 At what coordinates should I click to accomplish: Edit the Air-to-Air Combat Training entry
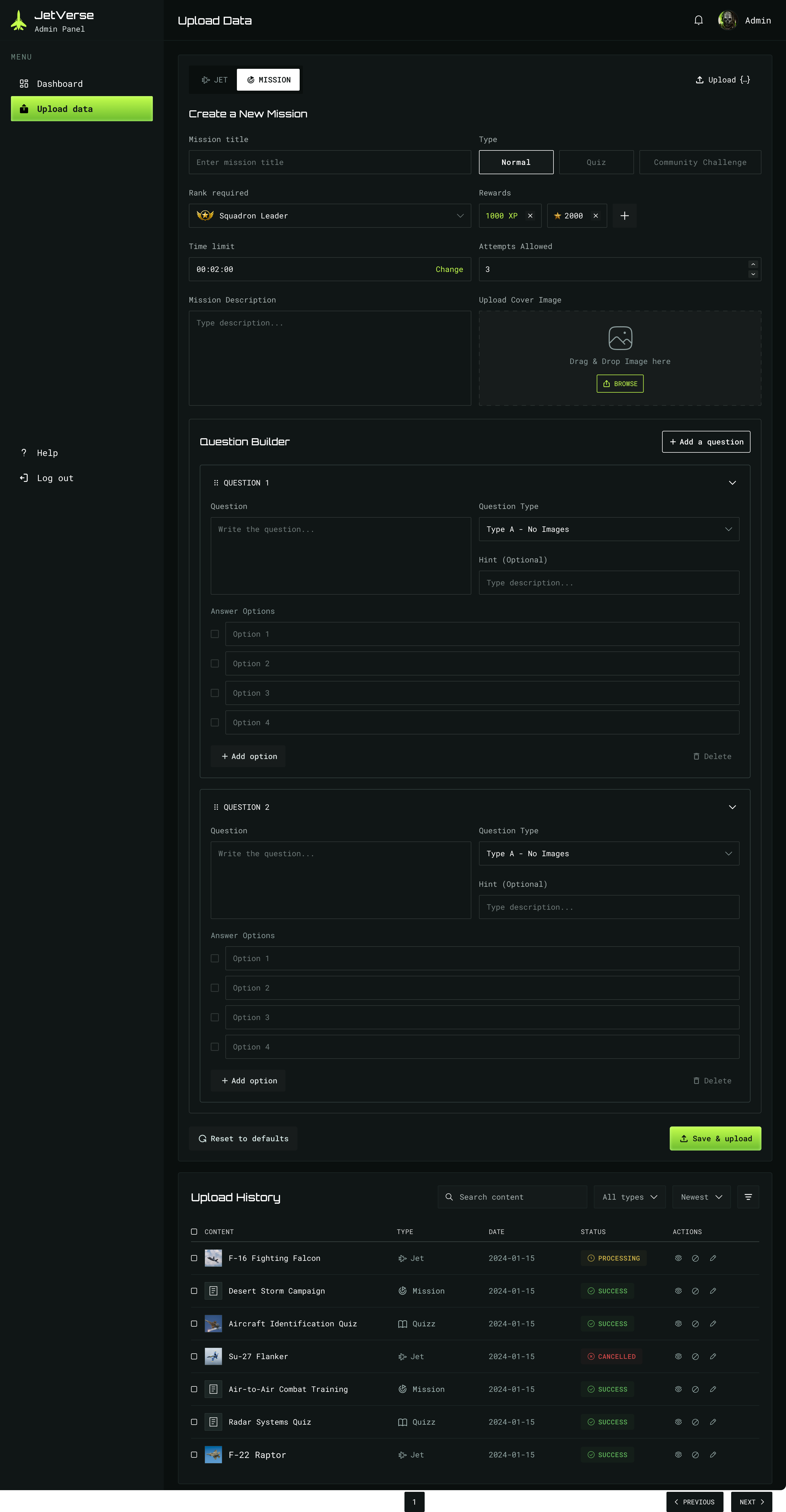[x=713, y=1390]
